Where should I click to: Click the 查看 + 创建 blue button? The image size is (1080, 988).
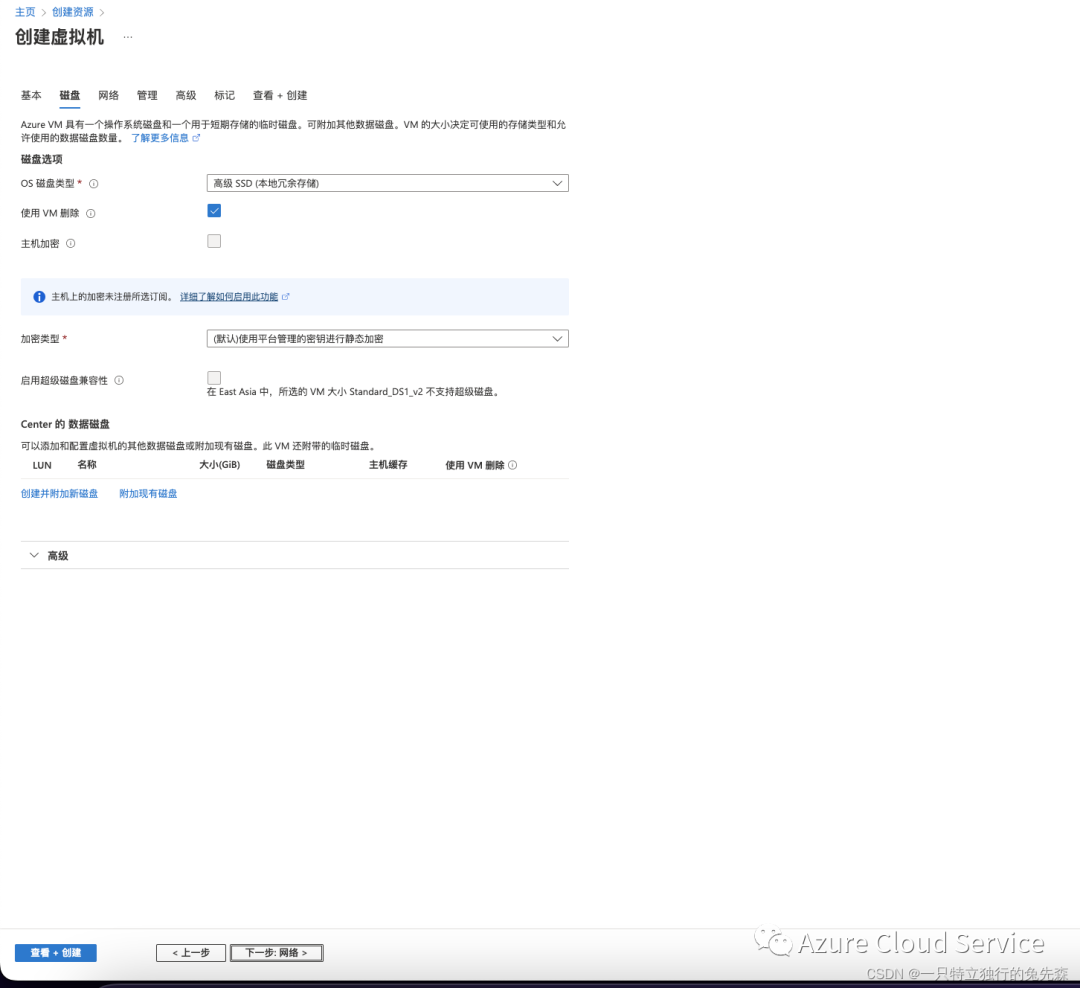[56, 953]
